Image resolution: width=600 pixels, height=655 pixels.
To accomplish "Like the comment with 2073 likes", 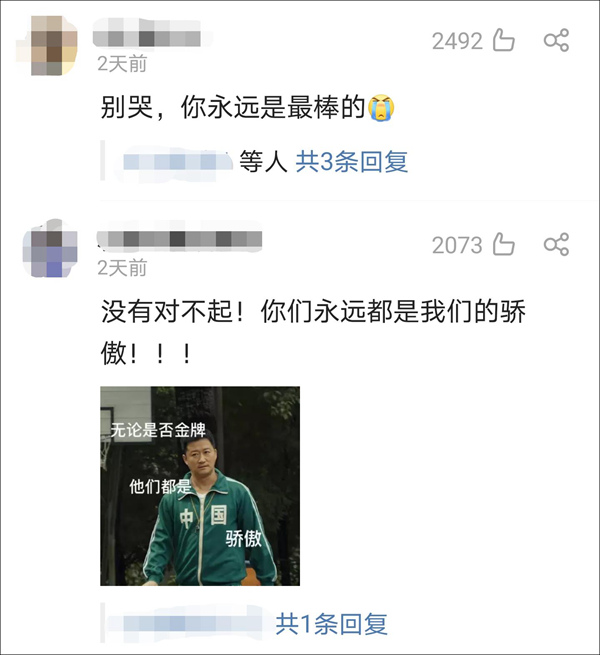I will pyautogui.click(x=503, y=244).
